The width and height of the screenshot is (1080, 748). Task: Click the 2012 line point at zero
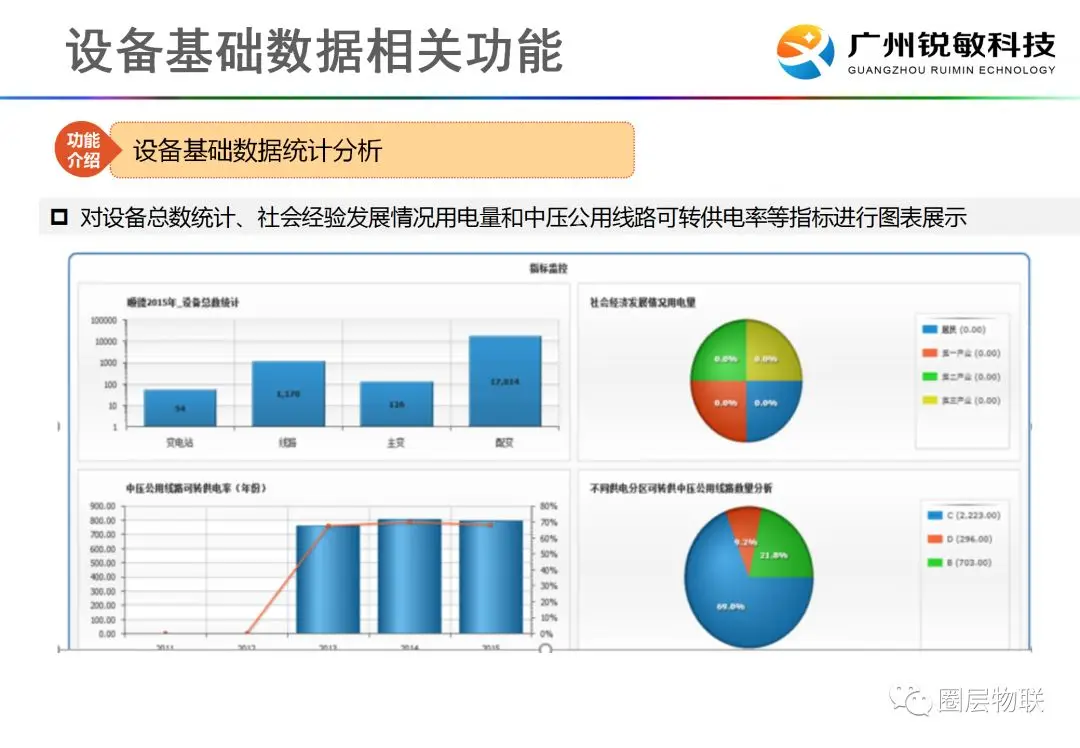pos(247,632)
